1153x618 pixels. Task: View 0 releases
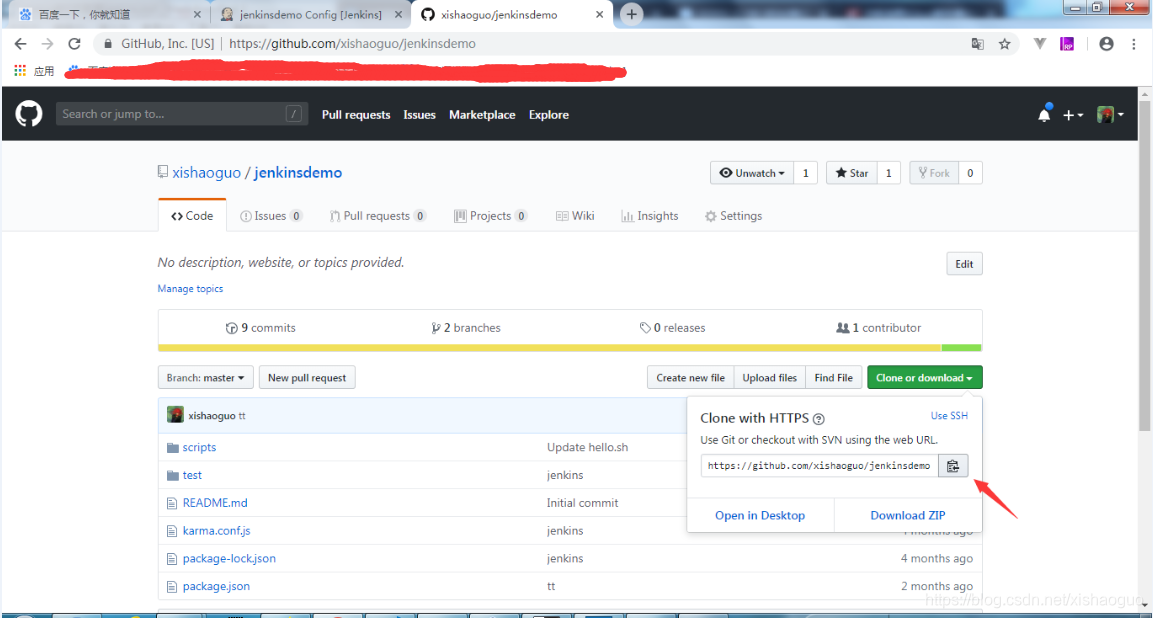point(672,328)
